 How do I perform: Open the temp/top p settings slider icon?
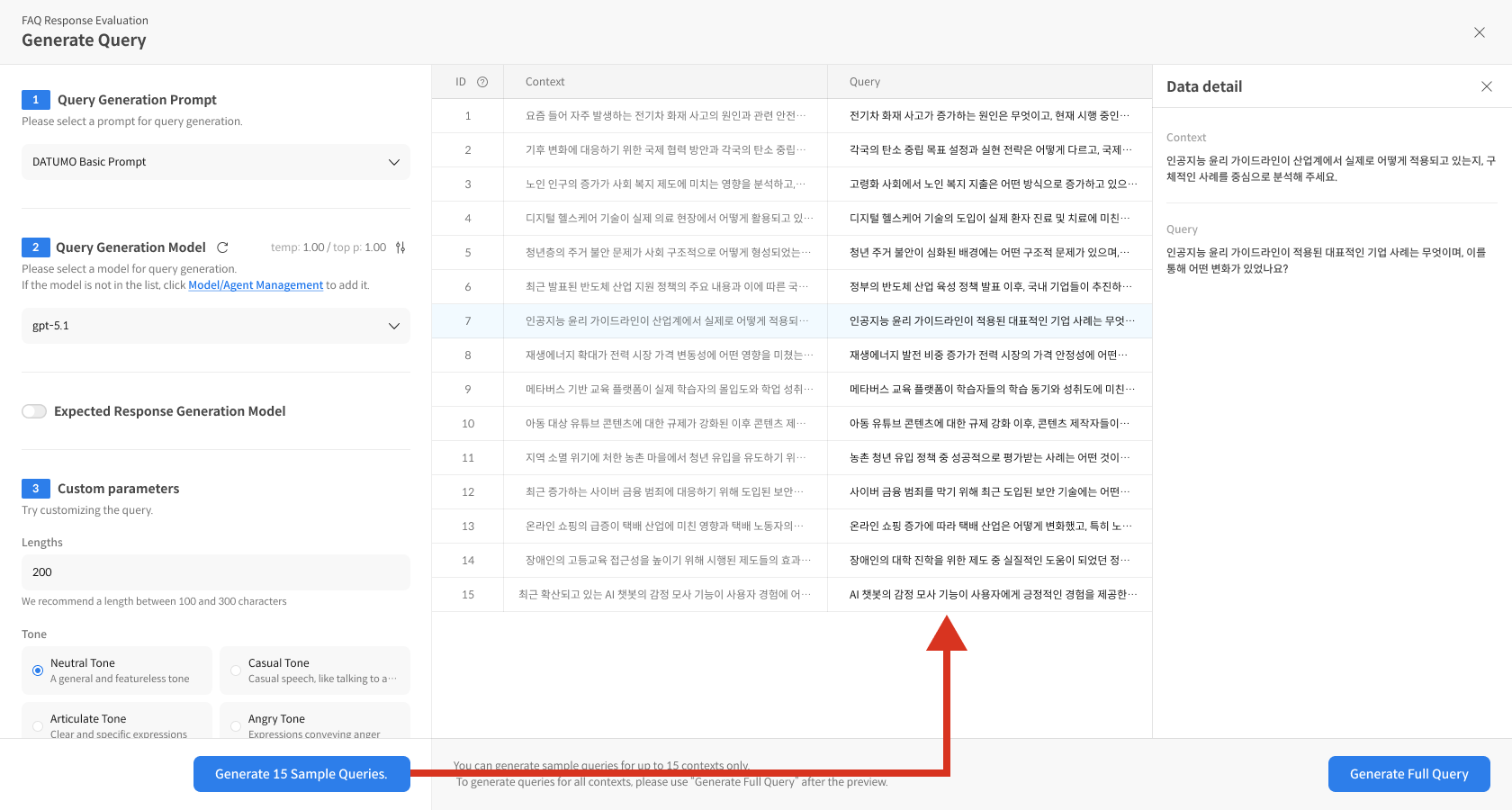pos(400,247)
